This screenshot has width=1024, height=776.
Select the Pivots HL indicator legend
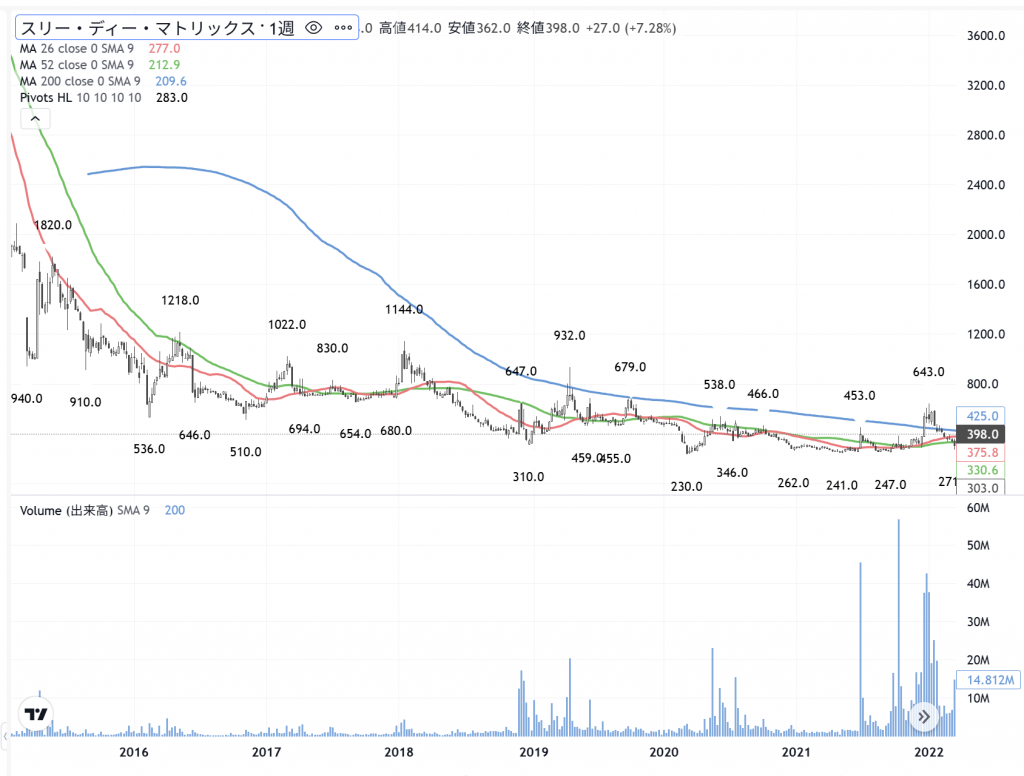(x=80, y=97)
